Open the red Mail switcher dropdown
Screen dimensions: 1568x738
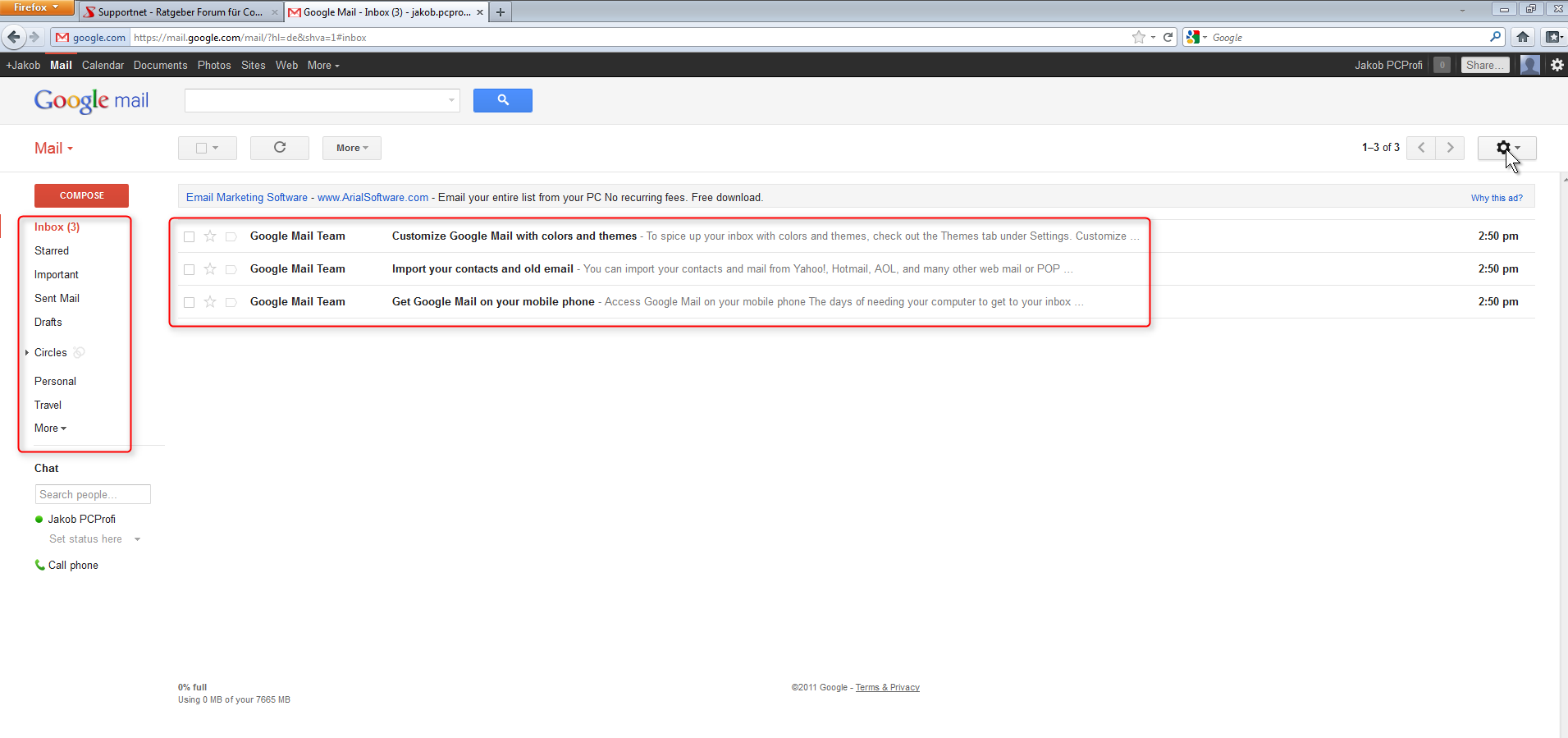[54, 149]
